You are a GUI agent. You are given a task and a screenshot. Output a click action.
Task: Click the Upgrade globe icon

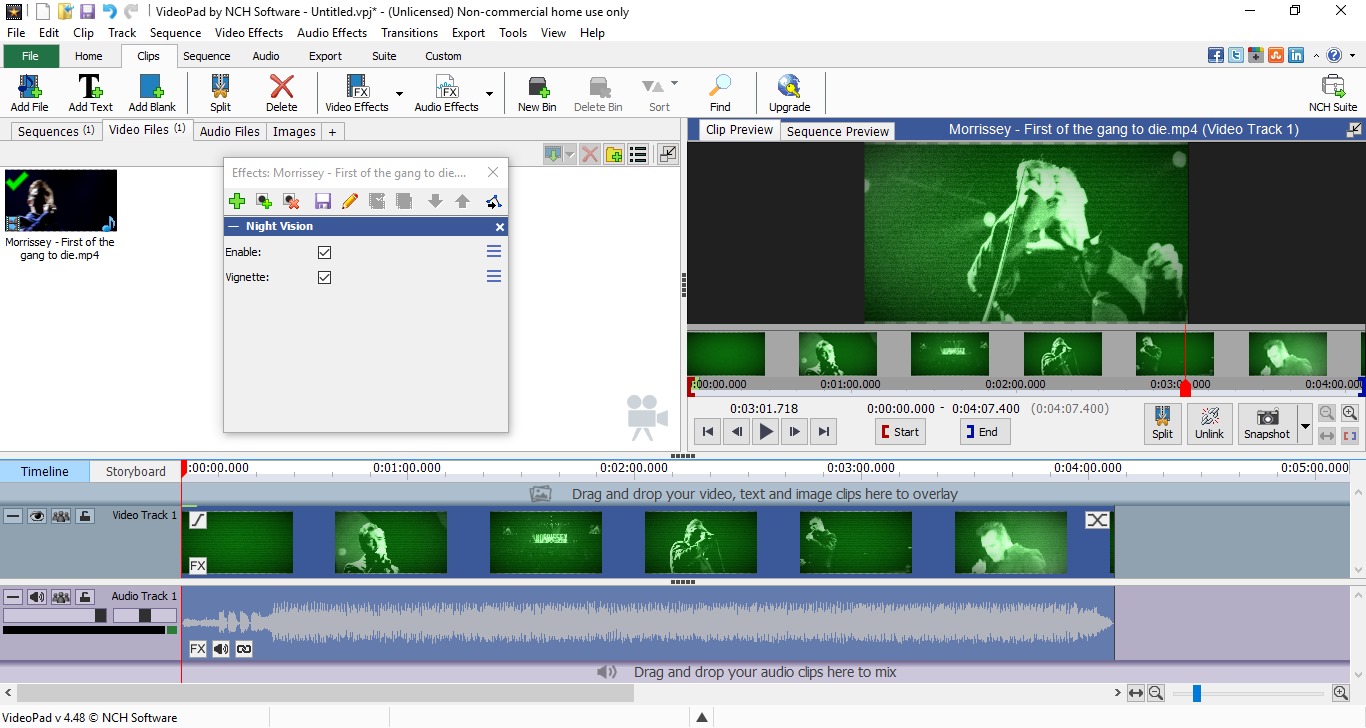pyautogui.click(x=789, y=93)
